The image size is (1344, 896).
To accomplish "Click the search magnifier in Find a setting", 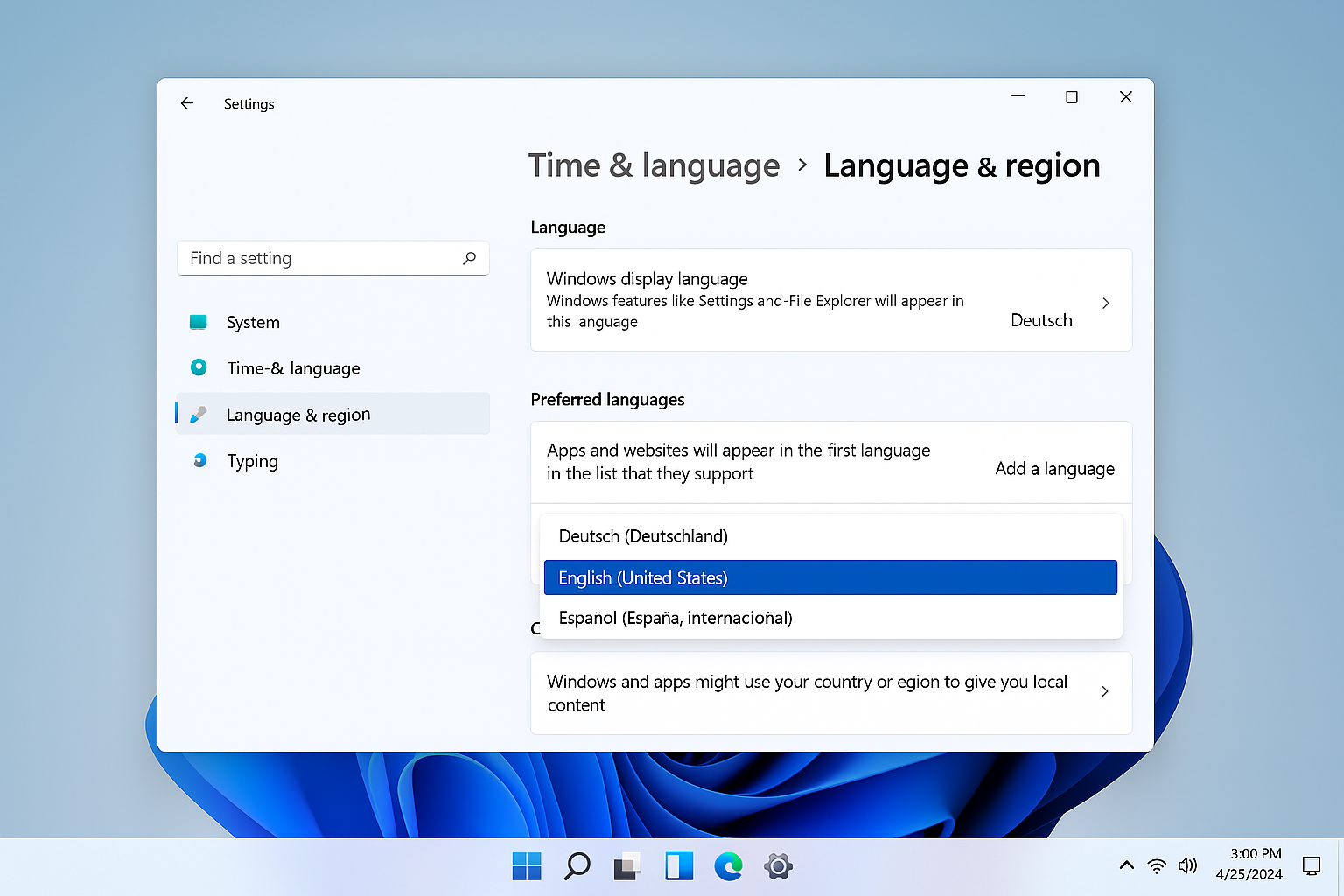I will point(470,258).
